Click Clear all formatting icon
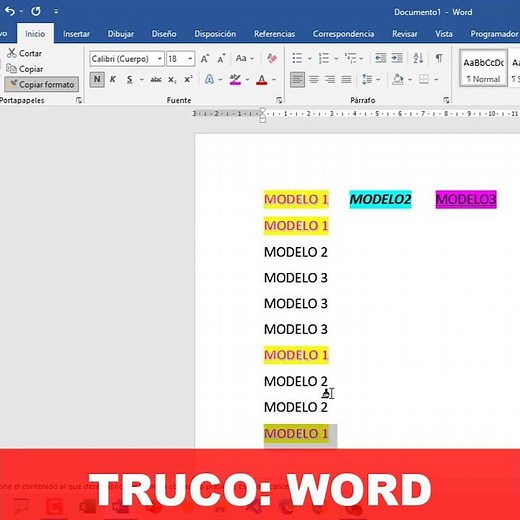This screenshot has height=520, width=520. tap(272, 58)
